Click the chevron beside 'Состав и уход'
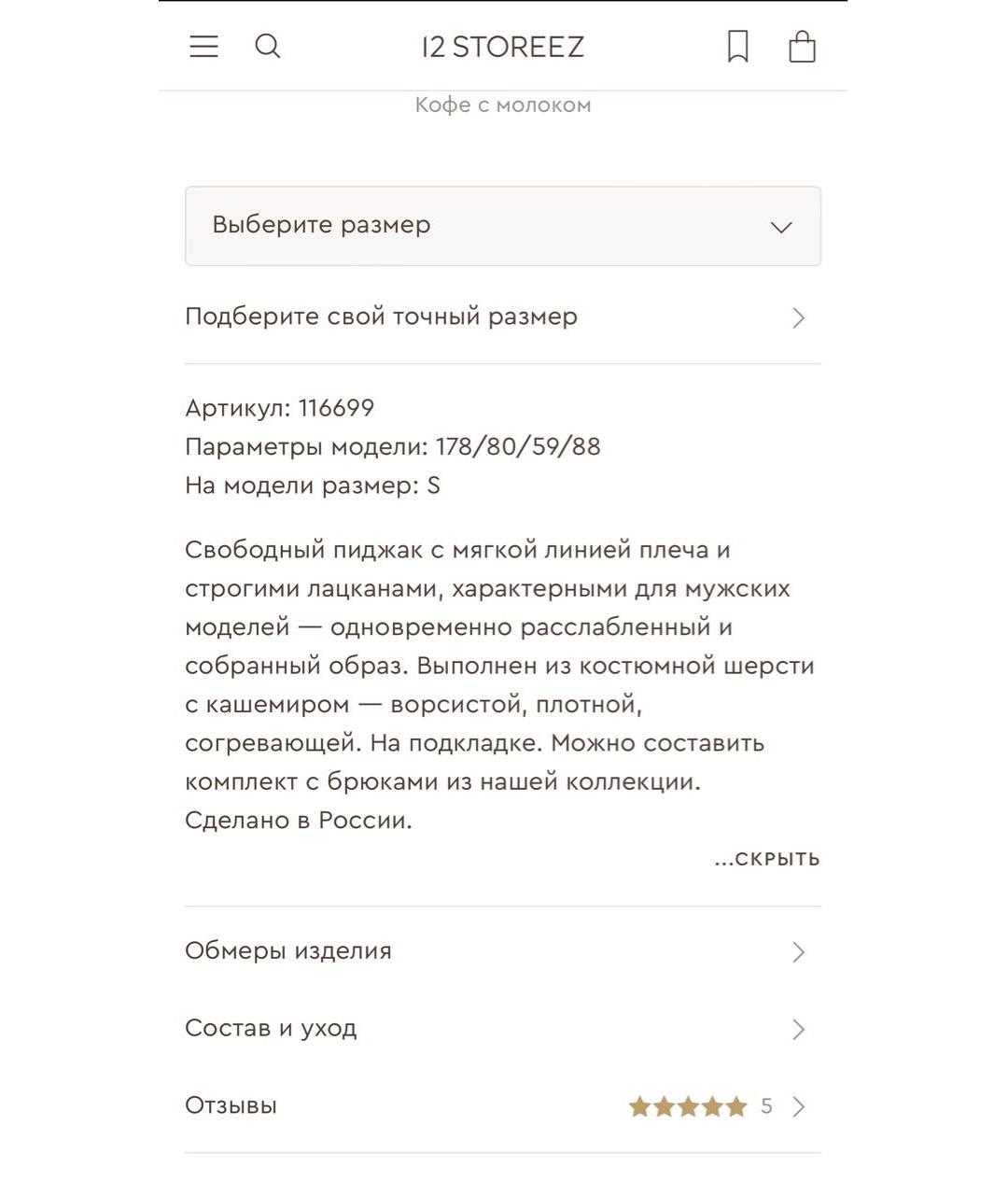The height and width of the screenshot is (1195, 1008). 799,1030
